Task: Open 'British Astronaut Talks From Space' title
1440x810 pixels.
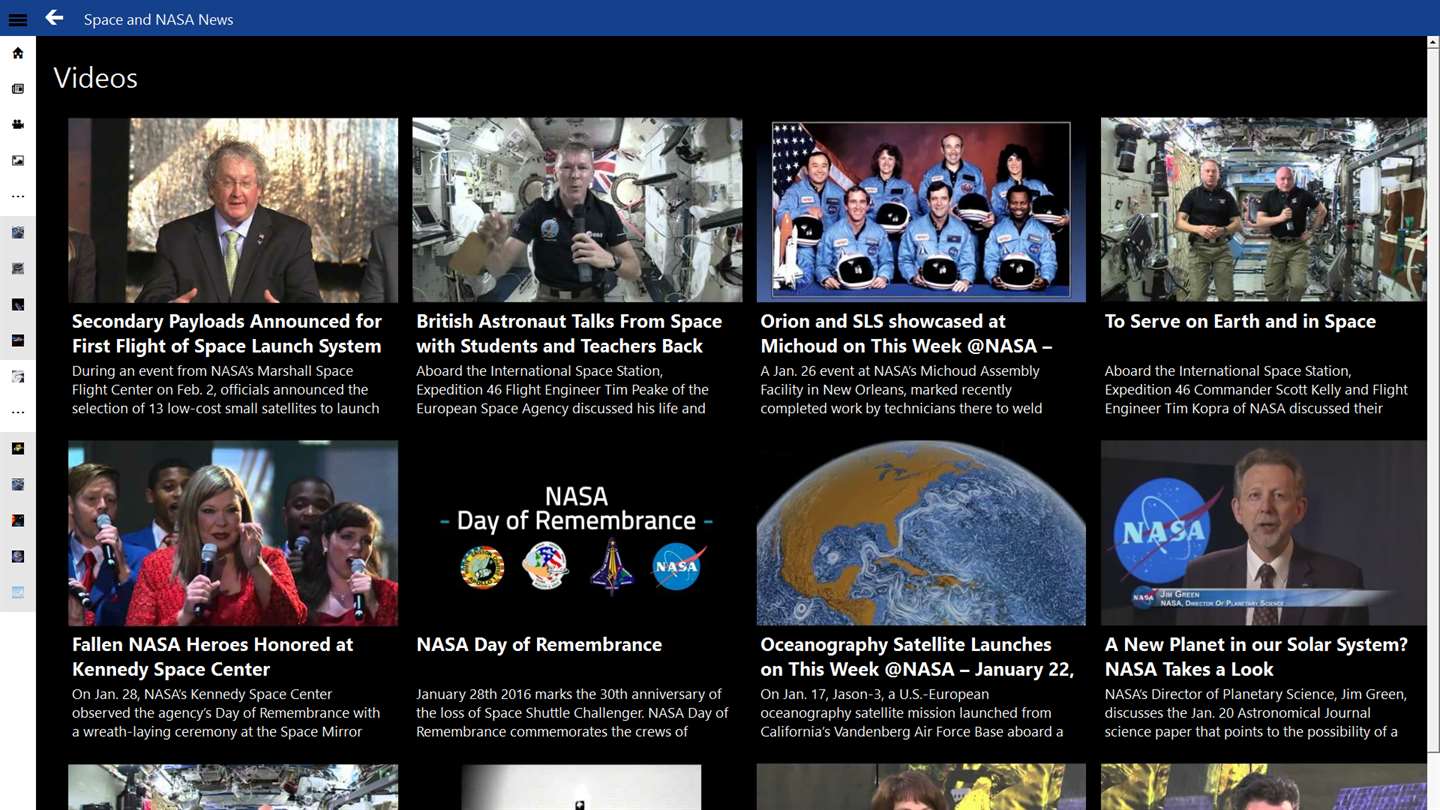Action: (x=569, y=333)
